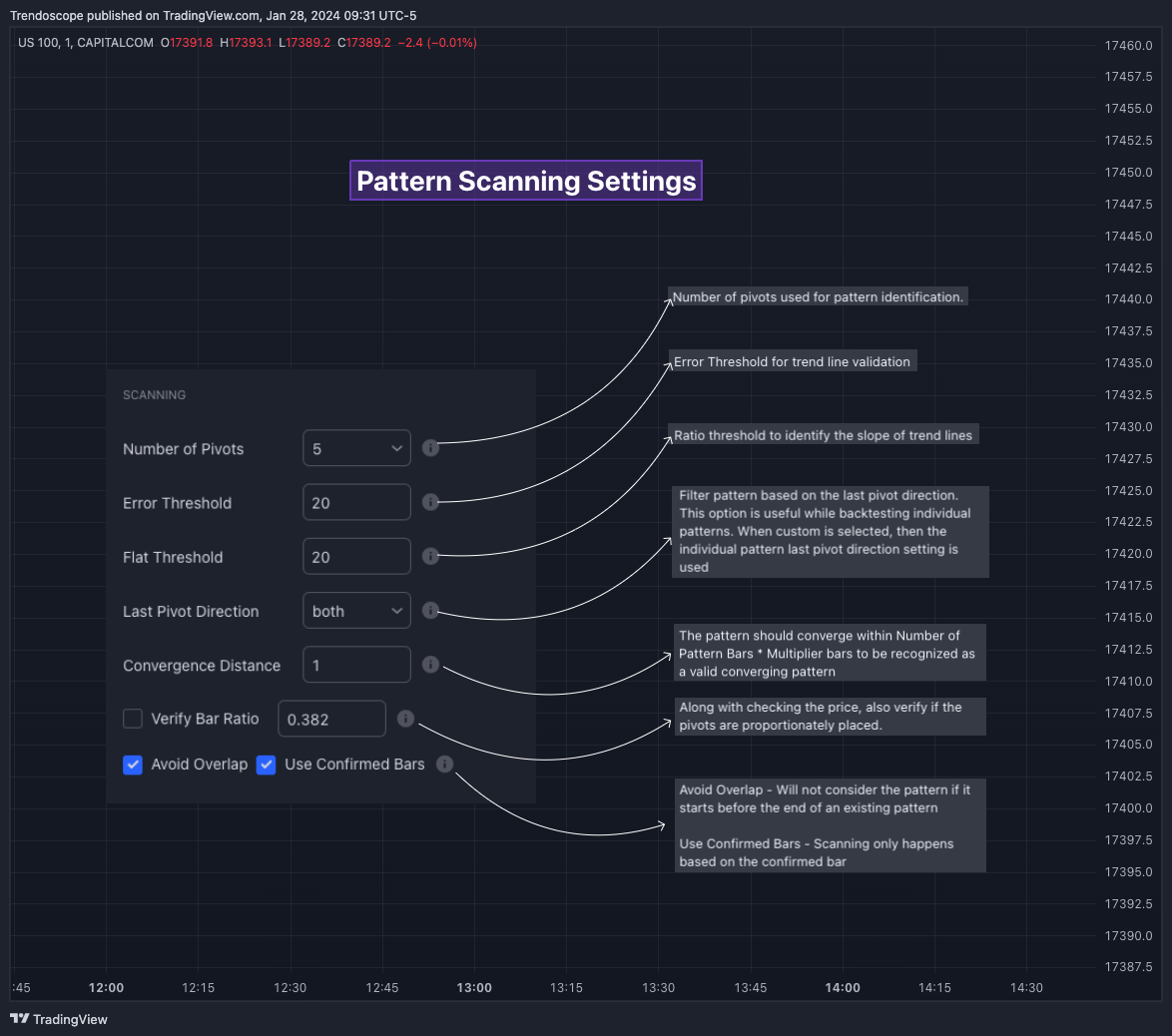Click info icon next to Number of Pivots
This screenshot has height=1036, width=1172.
coord(430,448)
